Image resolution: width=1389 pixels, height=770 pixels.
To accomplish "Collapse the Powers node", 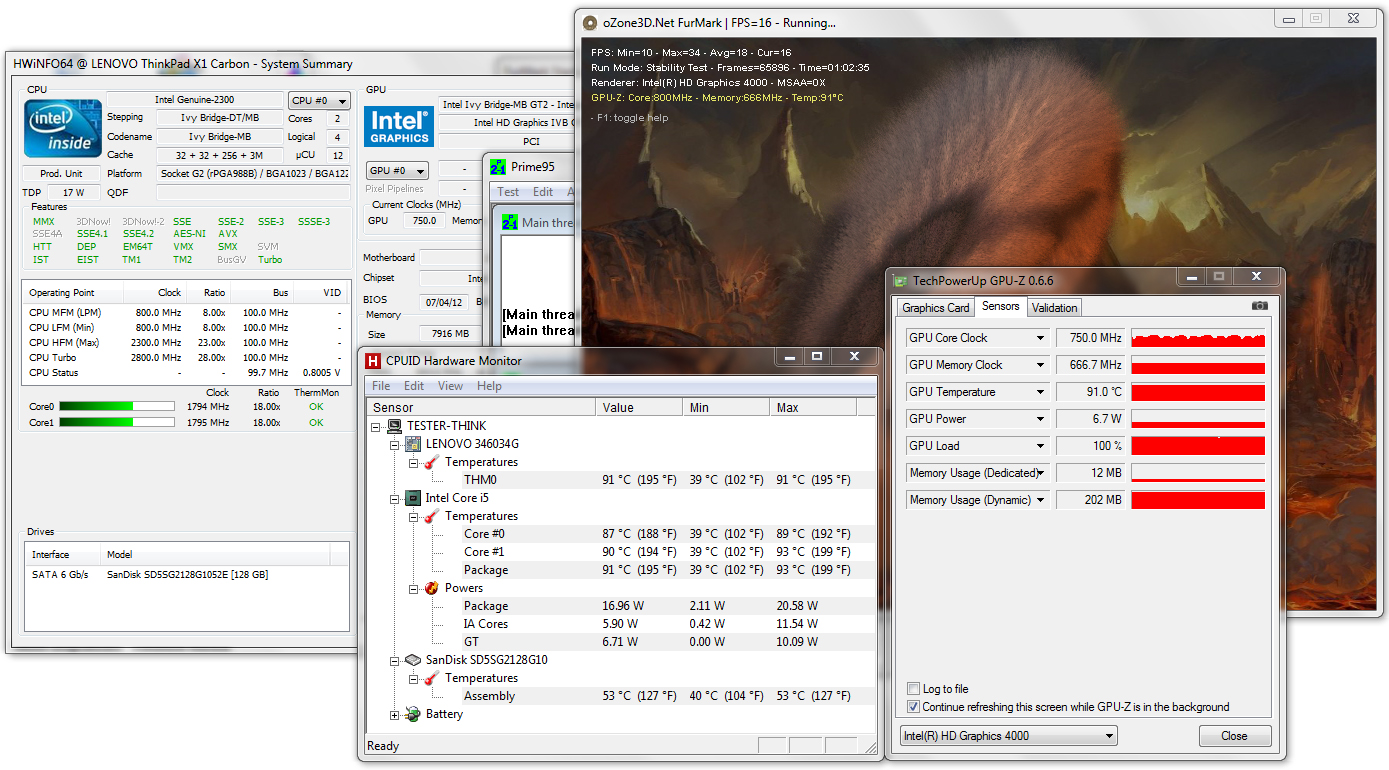I will pos(413,588).
